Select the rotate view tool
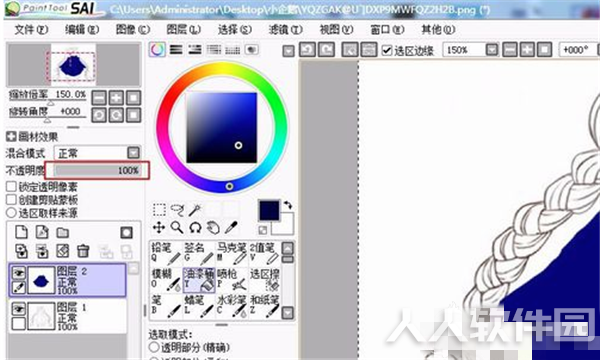 195,228
